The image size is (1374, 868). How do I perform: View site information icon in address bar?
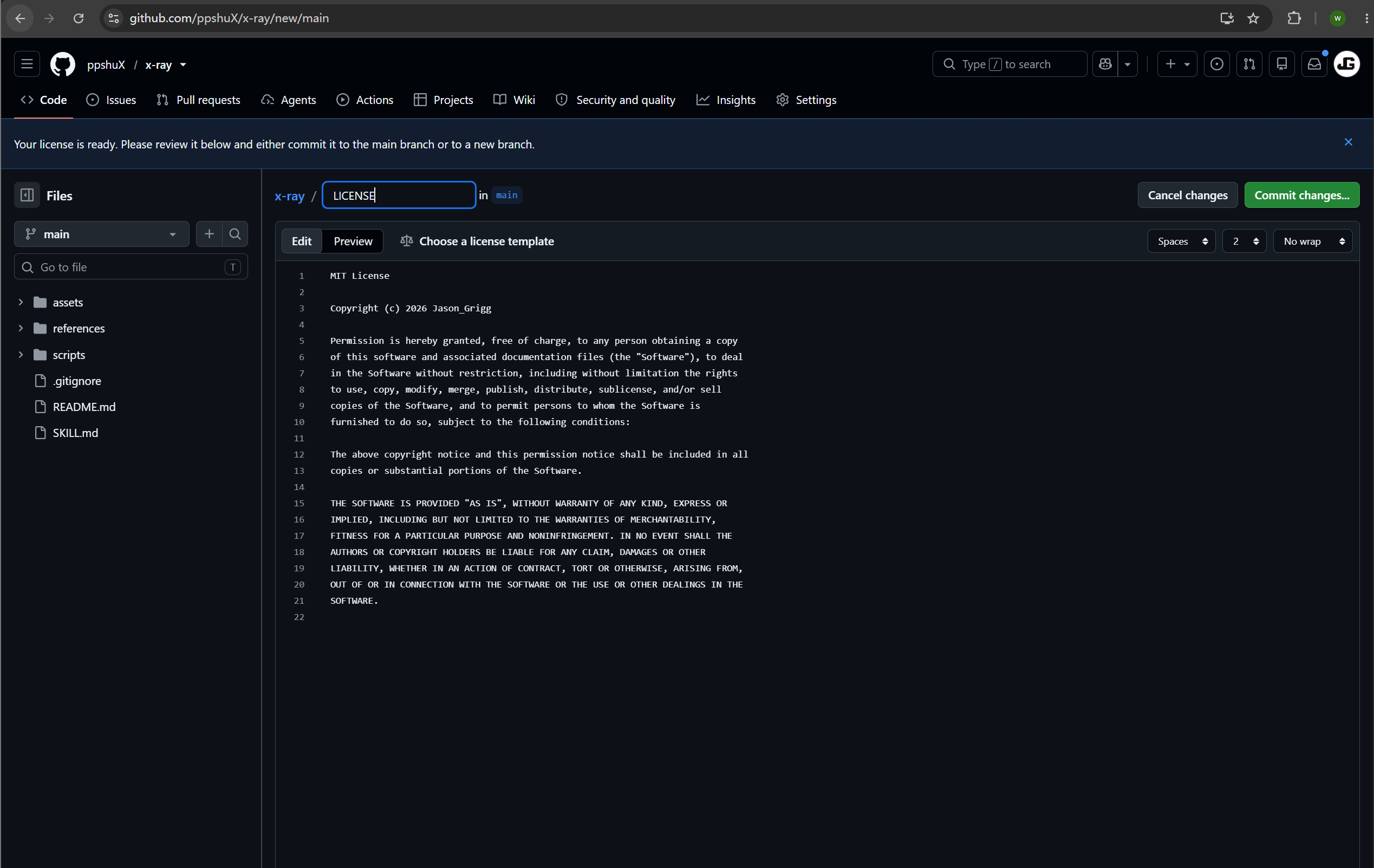(x=114, y=18)
